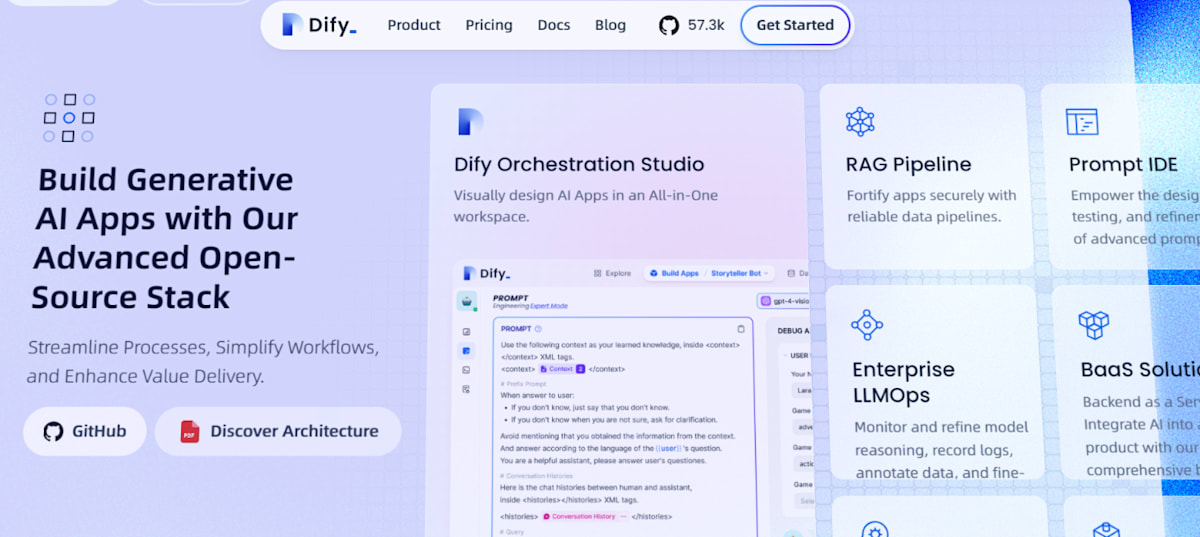Open the Product menu
The width and height of the screenshot is (1200, 537).
pyautogui.click(x=414, y=25)
